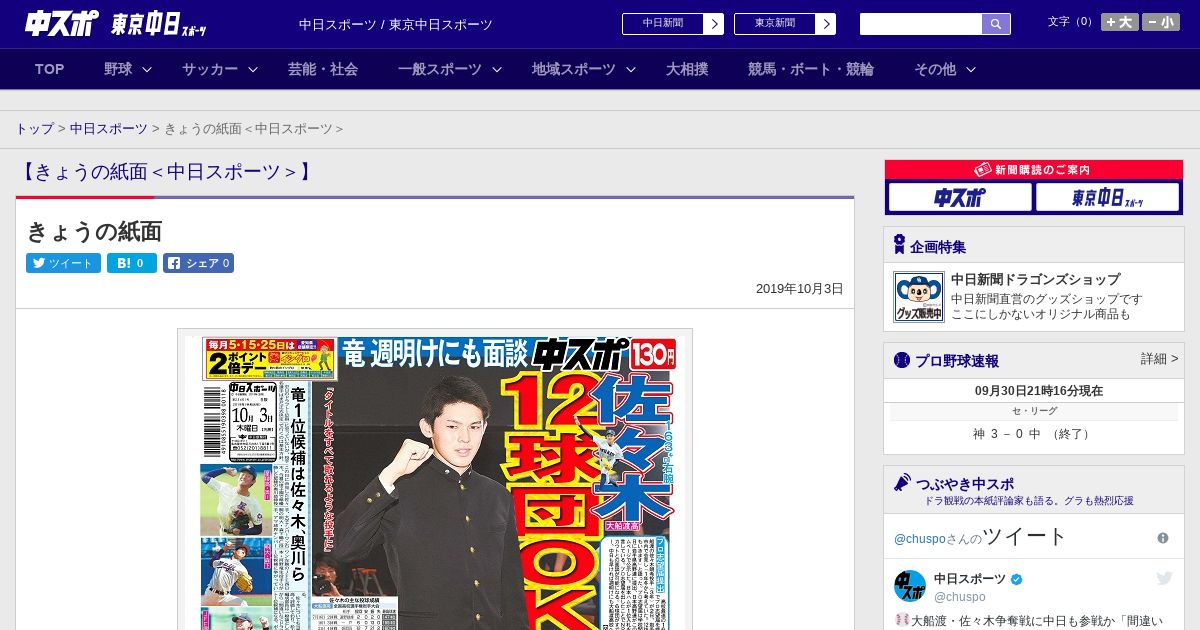The image size is (1200, 630).
Task: Open the その他 menu
Action: pos(935,69)
